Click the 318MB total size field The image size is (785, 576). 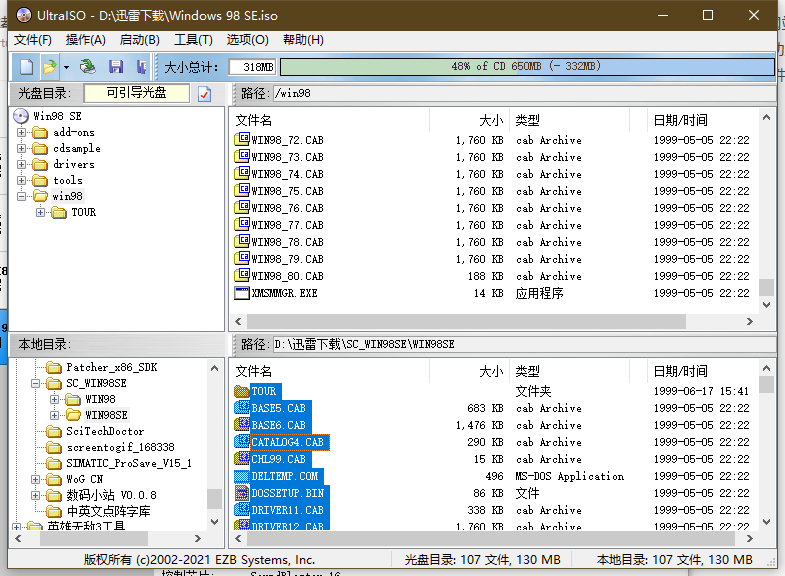(x=252, y=67)
